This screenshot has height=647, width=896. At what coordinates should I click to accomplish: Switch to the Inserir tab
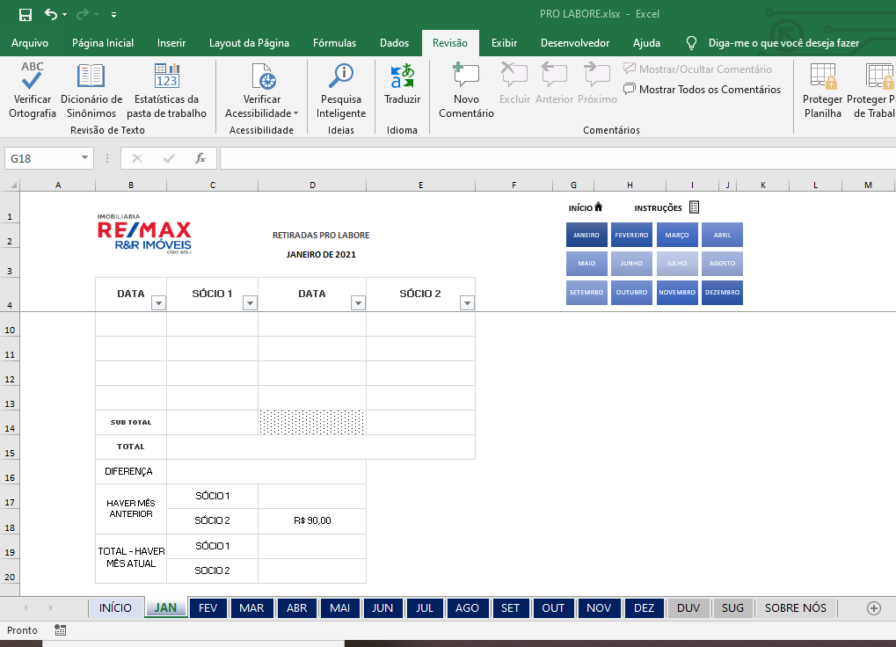point(171,43)
